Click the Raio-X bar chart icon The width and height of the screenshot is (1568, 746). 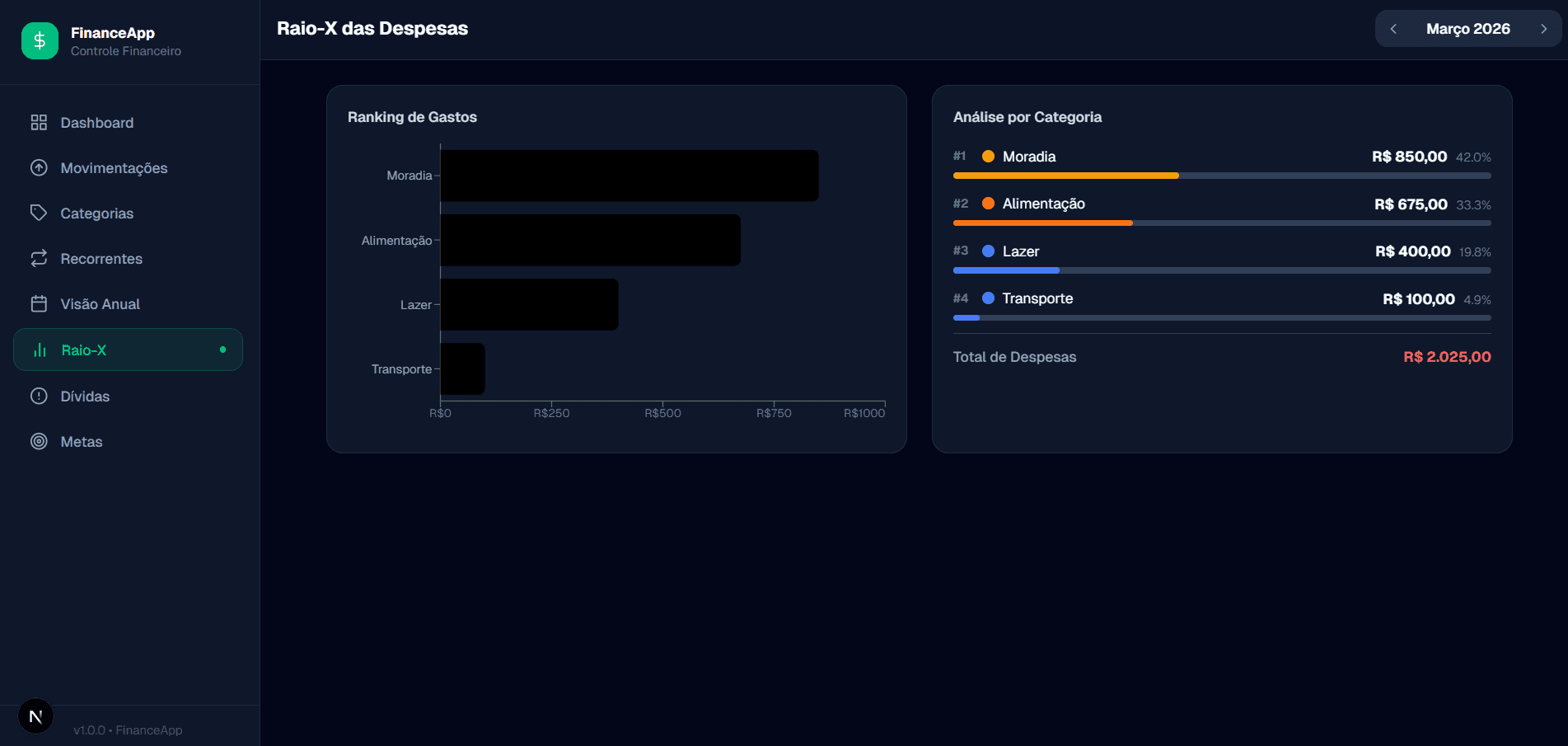coord(39,350)
